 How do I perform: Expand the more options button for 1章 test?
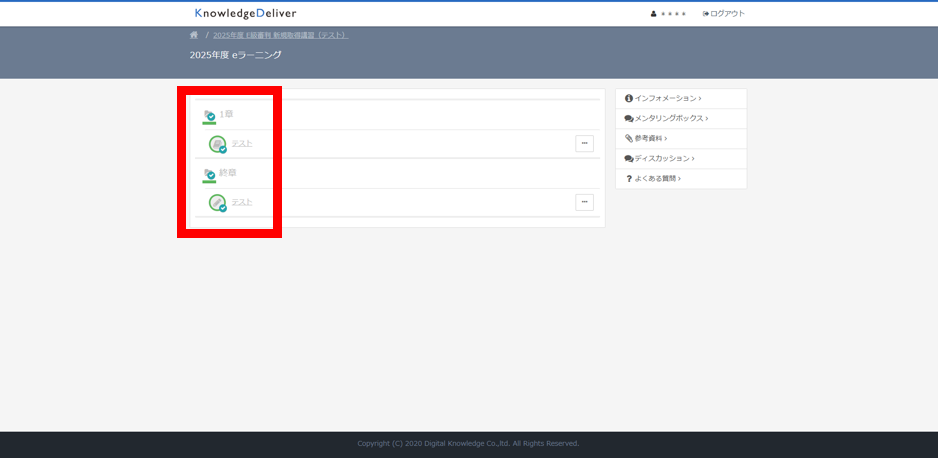pos(584,143)
